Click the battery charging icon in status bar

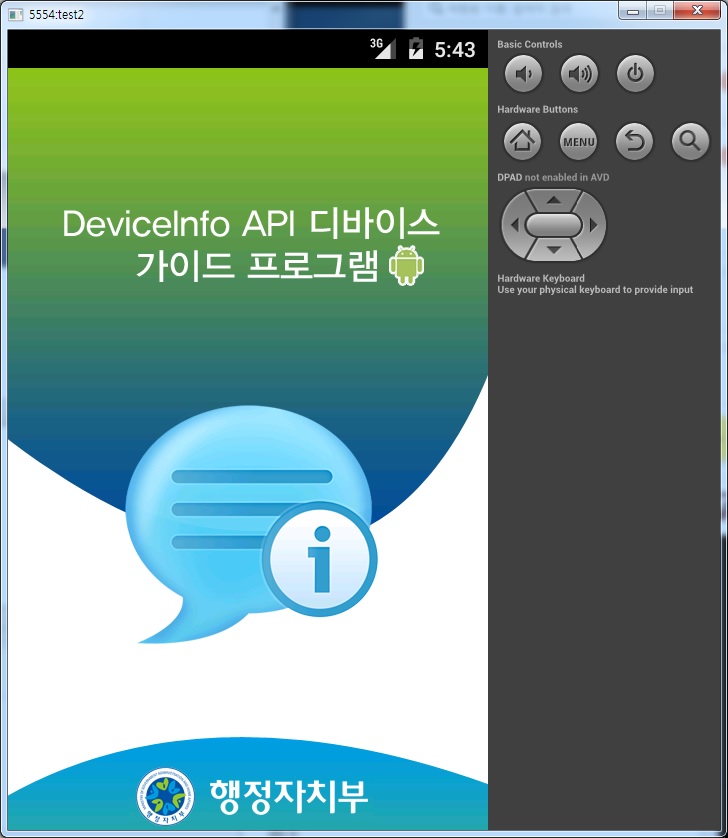tap(416, 49)
